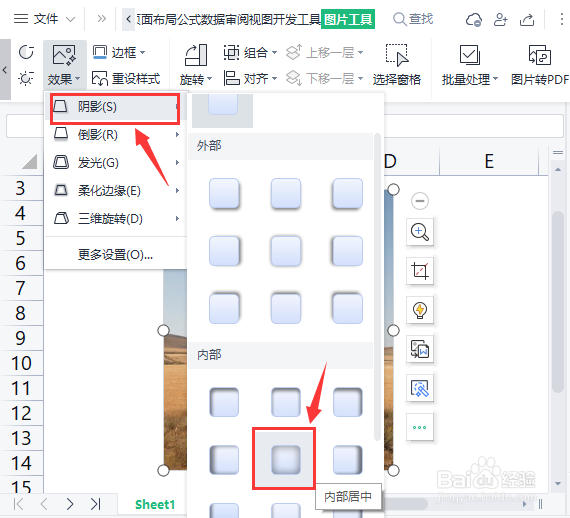
Task: Select 阴影(S) shadow menu item
Action: click(x=115, y=107)
